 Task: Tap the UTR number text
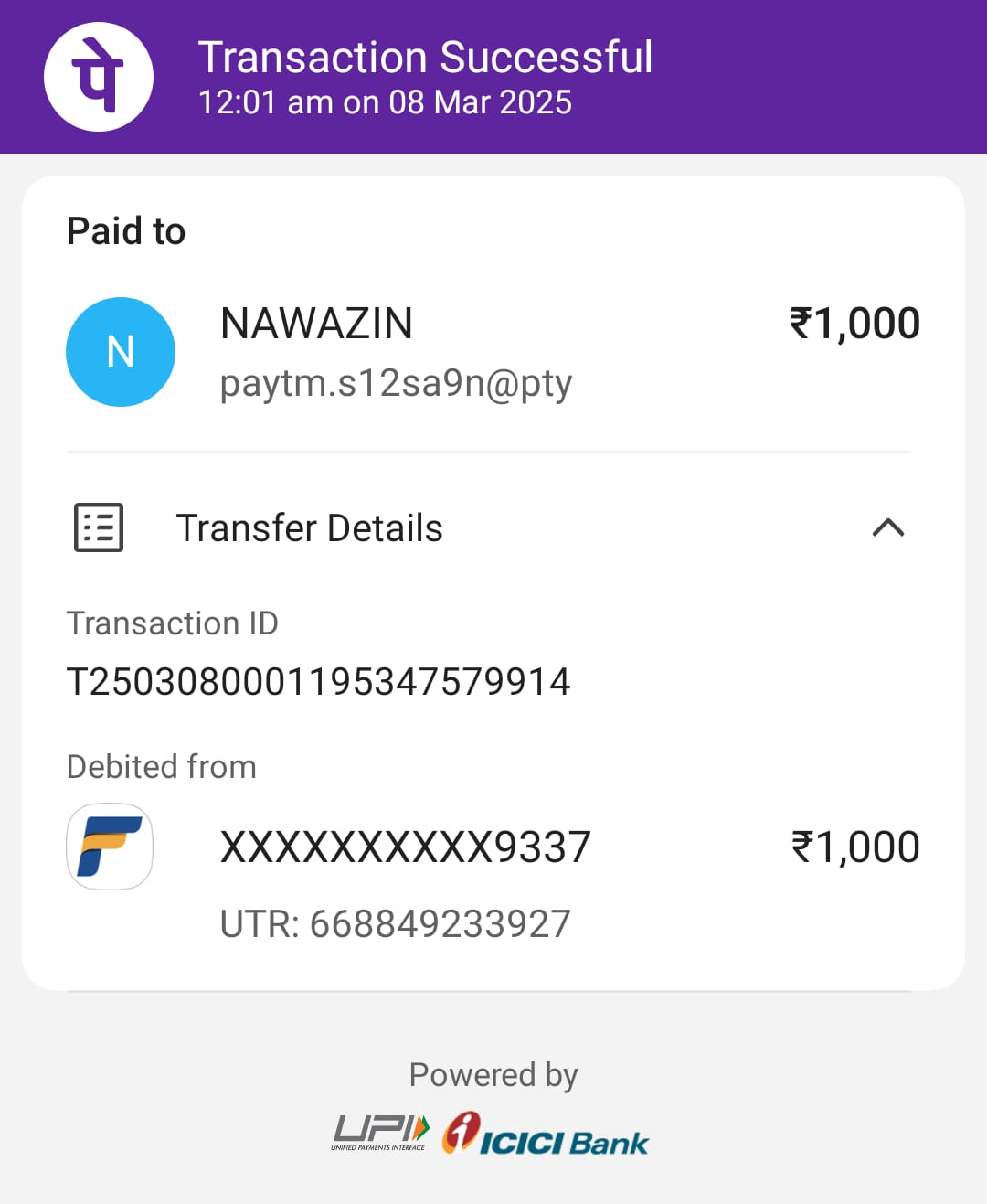pyautogui.click(x=395, y=924)
